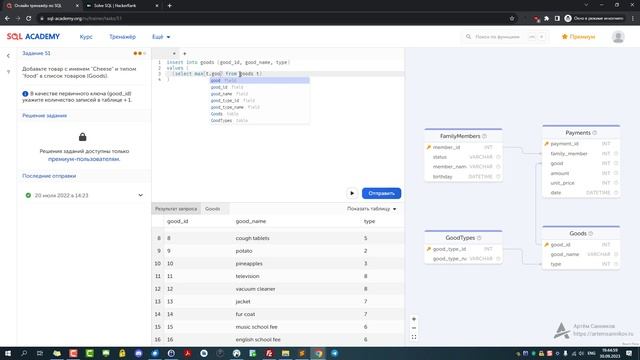
Task: Click the Payments table info icon
Action: (x=594, y=133)
